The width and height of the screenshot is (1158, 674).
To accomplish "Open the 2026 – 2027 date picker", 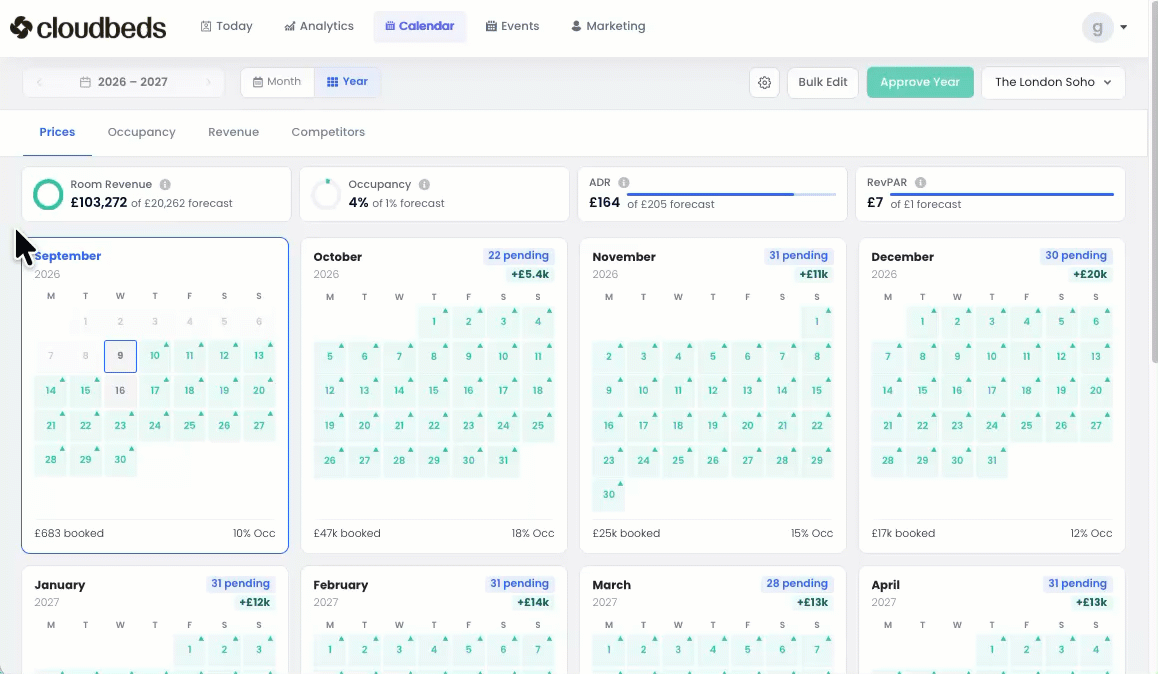I will tap(124, 82).
